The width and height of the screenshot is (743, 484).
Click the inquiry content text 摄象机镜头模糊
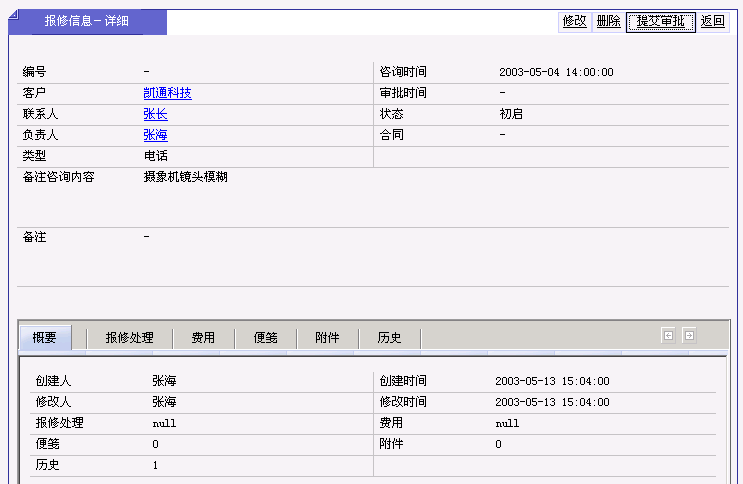click(x=186, y=177)
